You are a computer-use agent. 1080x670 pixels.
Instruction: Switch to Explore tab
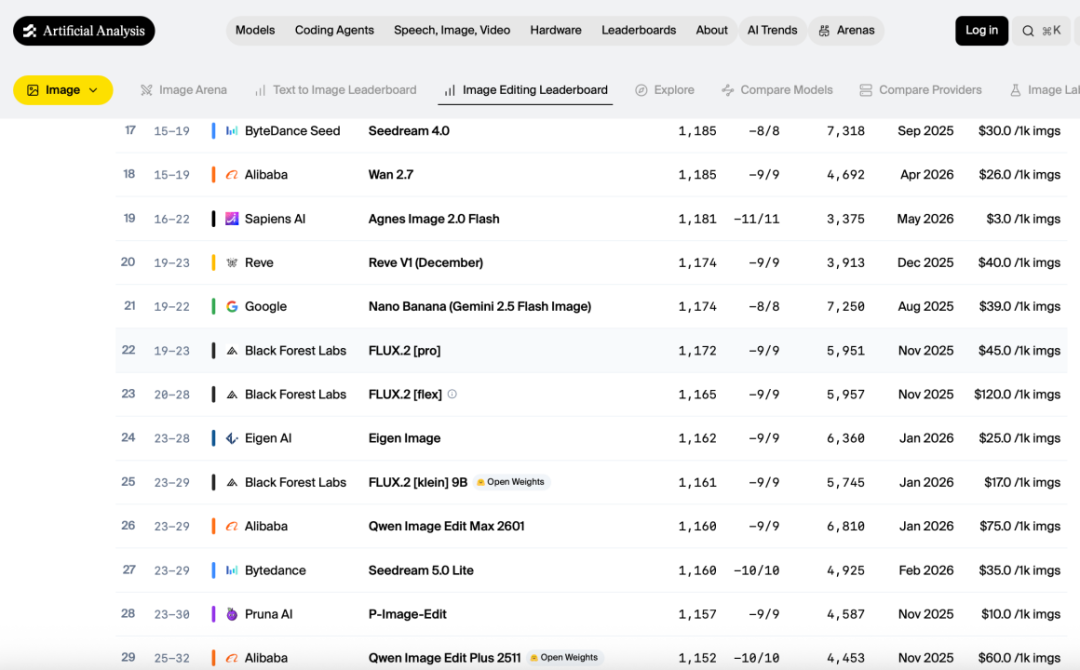coord(665,90)
